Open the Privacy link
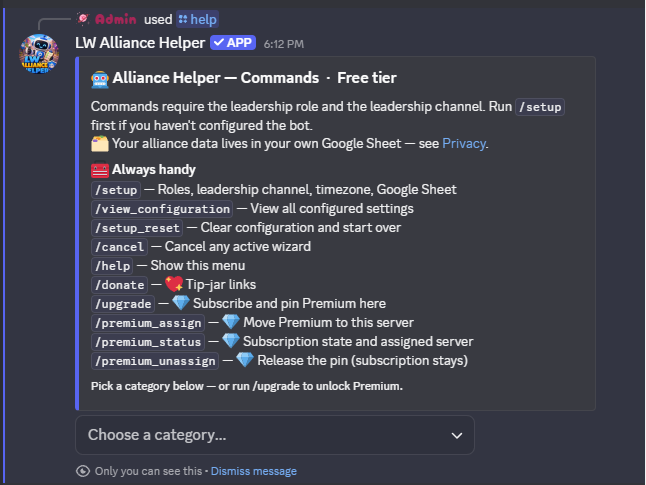The width and height of the screenshot is (646, 485). (463, 143)
